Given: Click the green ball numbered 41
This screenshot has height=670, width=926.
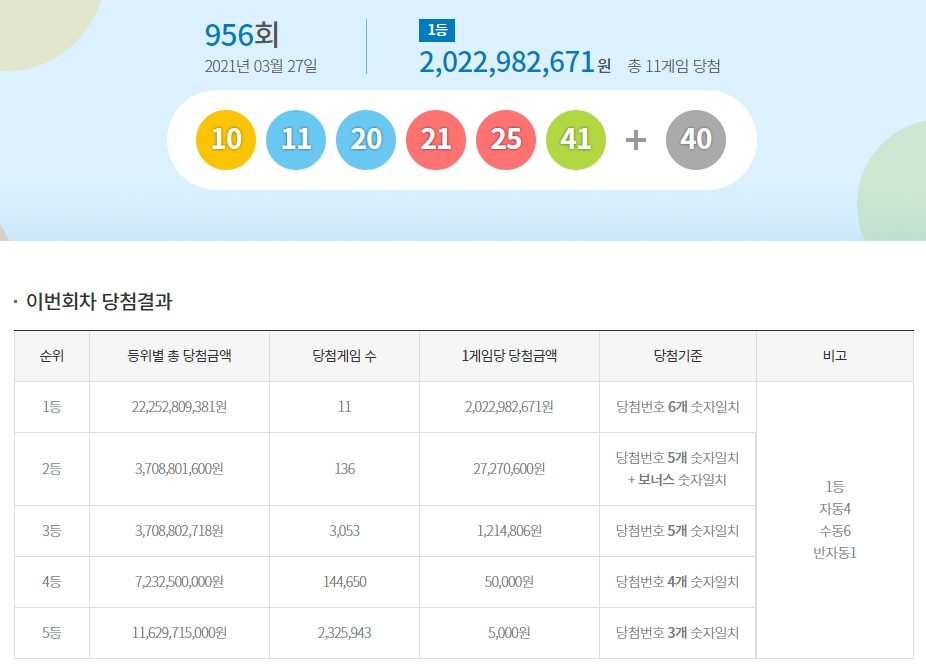Looking at the screenshot, I should (x=576, y=138).
